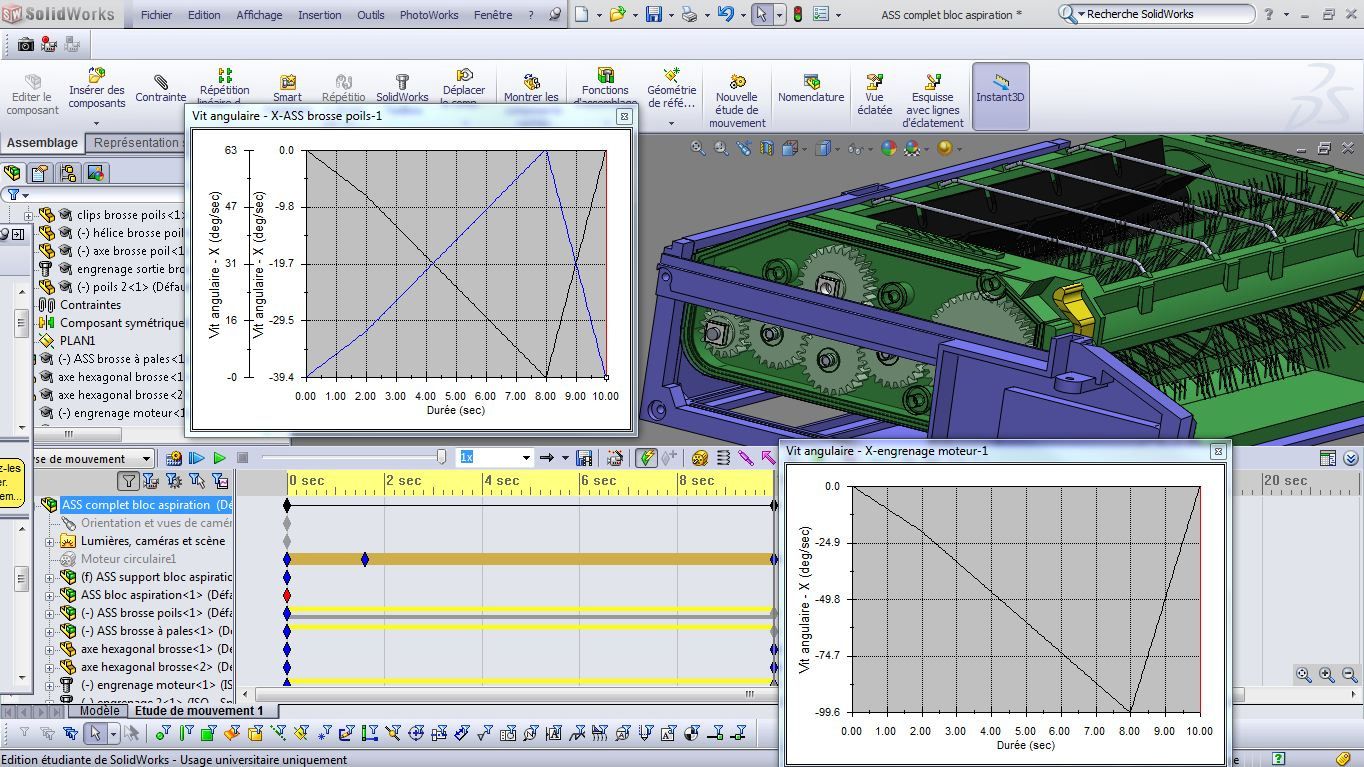Viewport: 1364px width, 767px height.
Task: Open the Géométrie de référence dropdown arrow
Action: (671, 124)
